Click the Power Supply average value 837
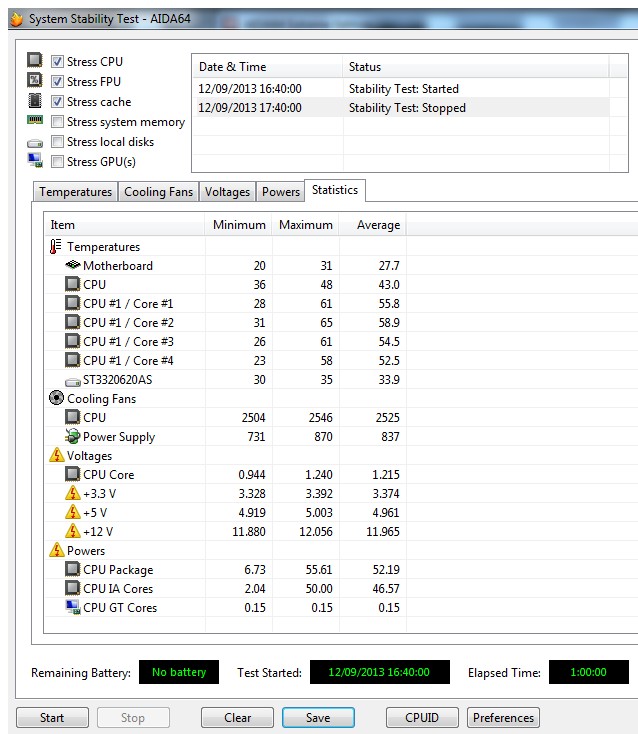 (390, 437)
